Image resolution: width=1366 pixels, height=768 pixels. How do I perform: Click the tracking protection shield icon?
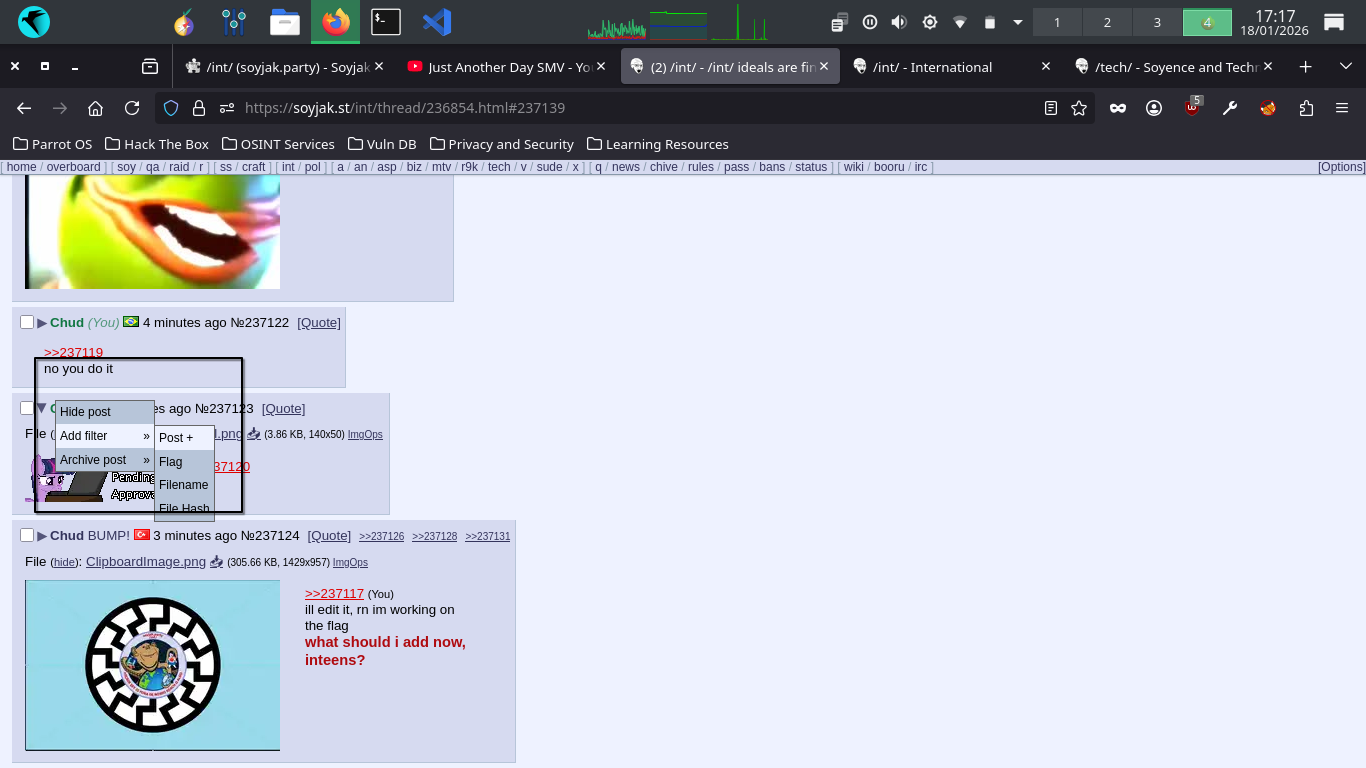(x=171, y=108)
